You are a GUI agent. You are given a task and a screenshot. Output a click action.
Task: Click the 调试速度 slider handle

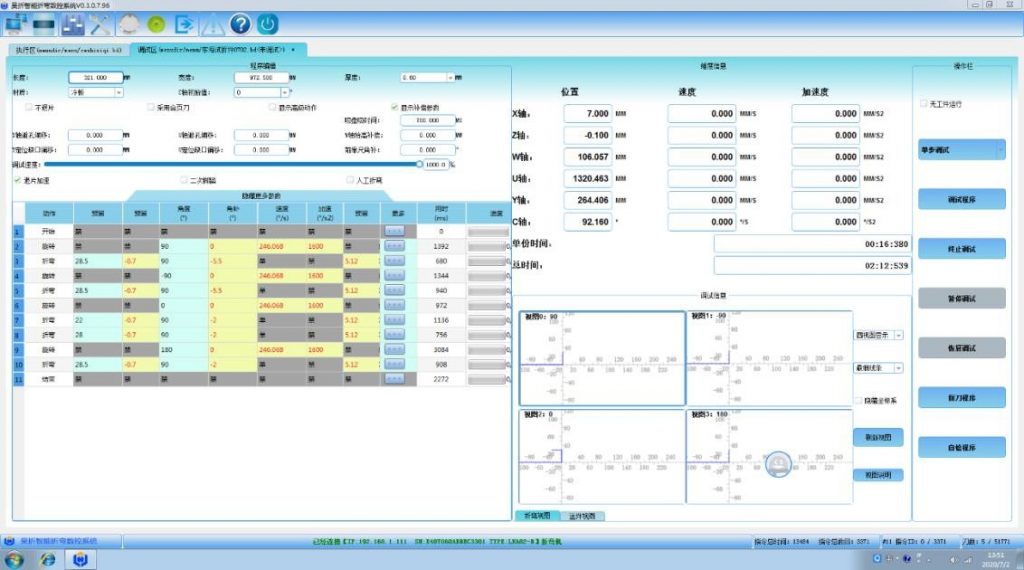tap(419, 165)
